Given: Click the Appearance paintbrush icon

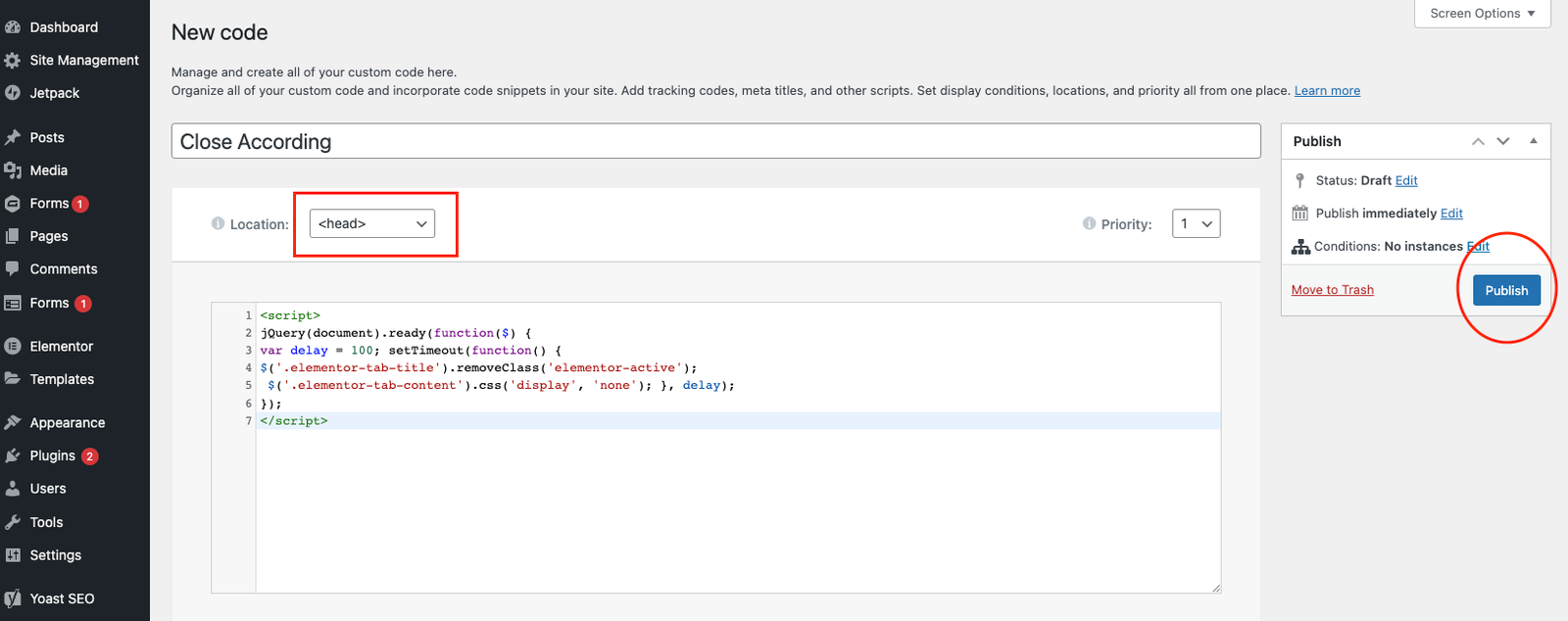Looking at the screenshot, I should click(13, 422).
